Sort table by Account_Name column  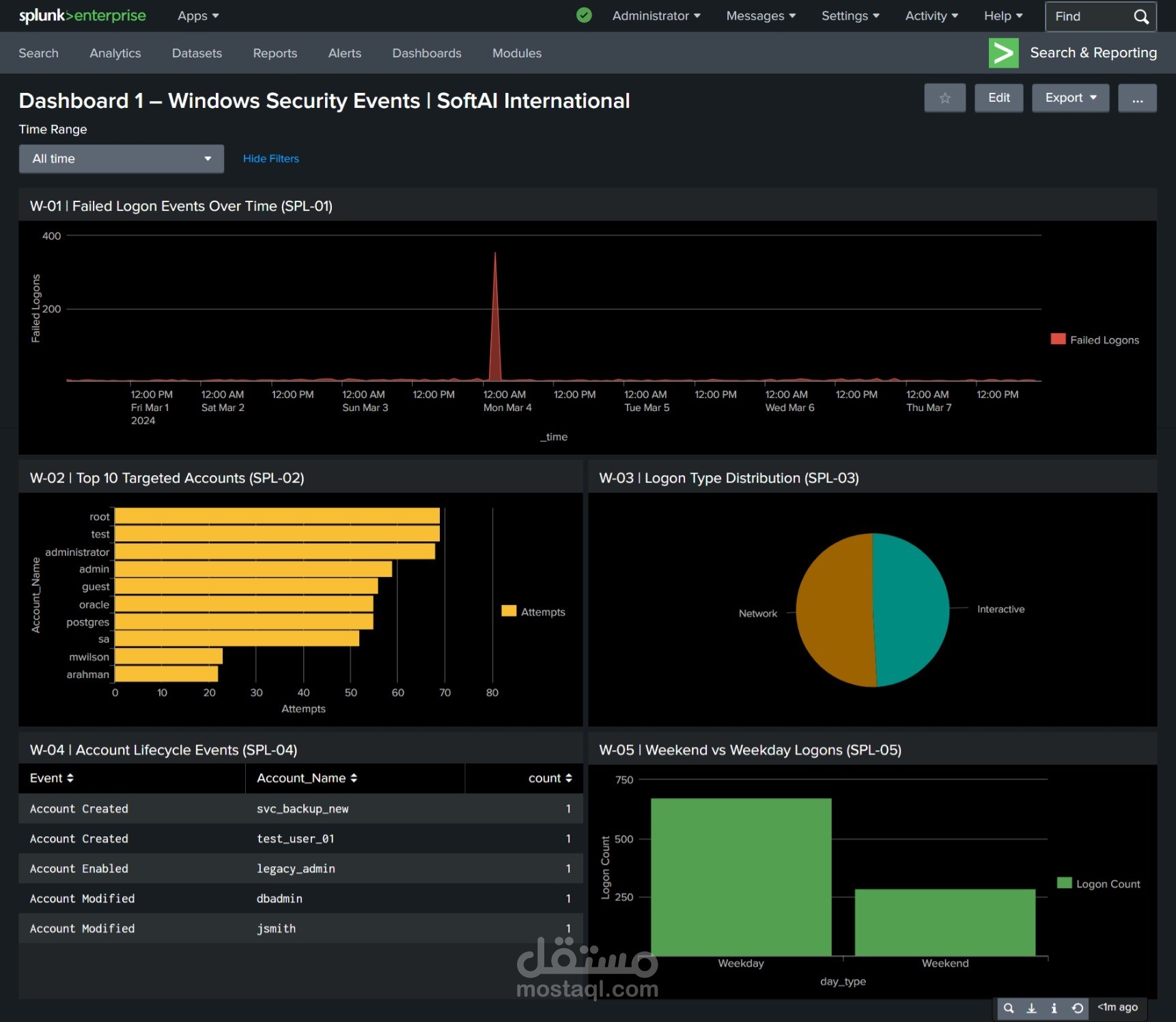click(x=307, y=778)
